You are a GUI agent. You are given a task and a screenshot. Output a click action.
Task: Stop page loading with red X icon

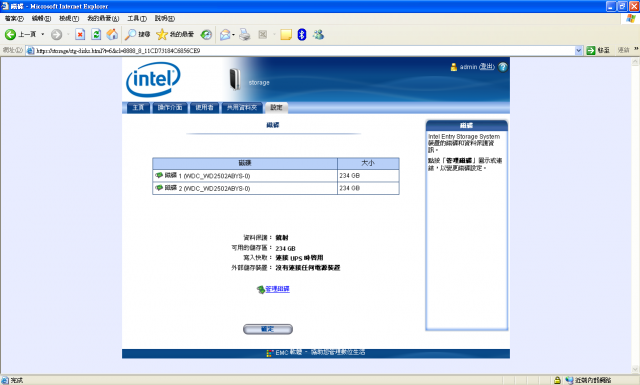(80, 35)
